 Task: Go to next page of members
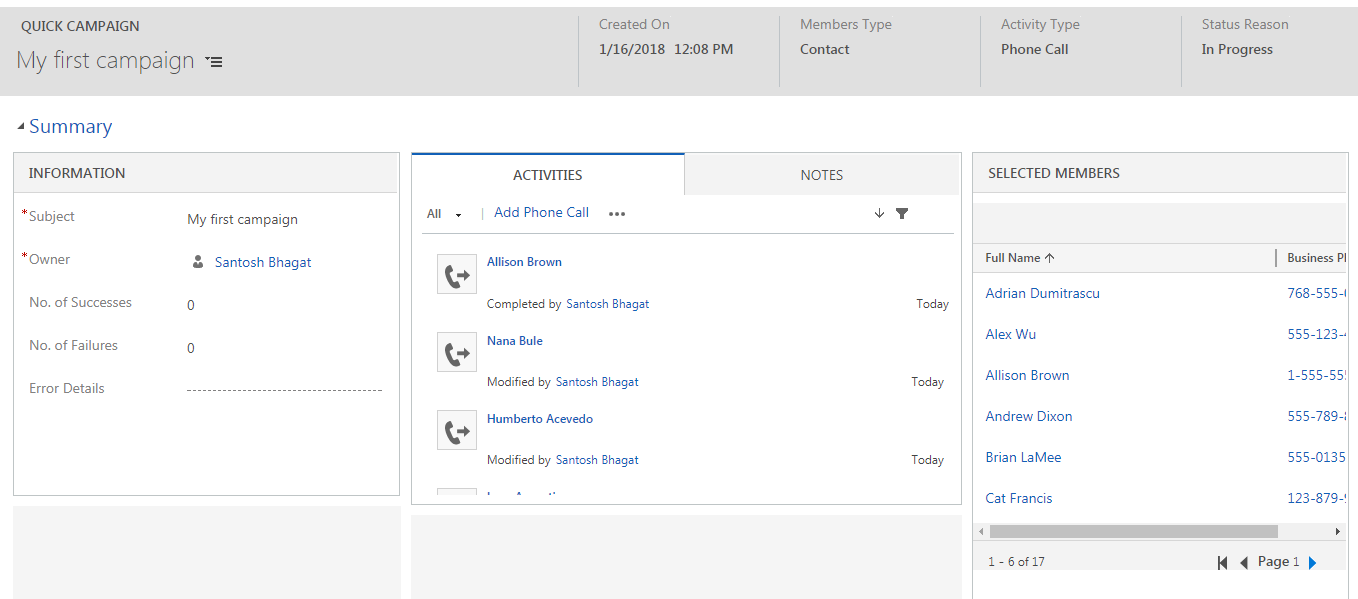[x=1313, y=563]
